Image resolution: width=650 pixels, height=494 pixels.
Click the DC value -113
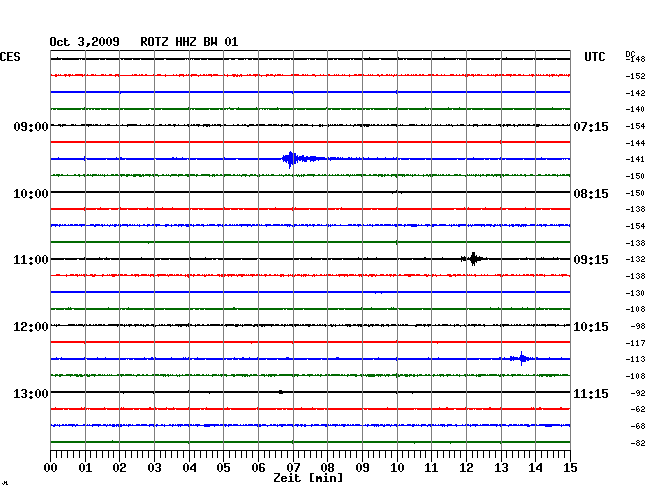[x=636, y=359]
